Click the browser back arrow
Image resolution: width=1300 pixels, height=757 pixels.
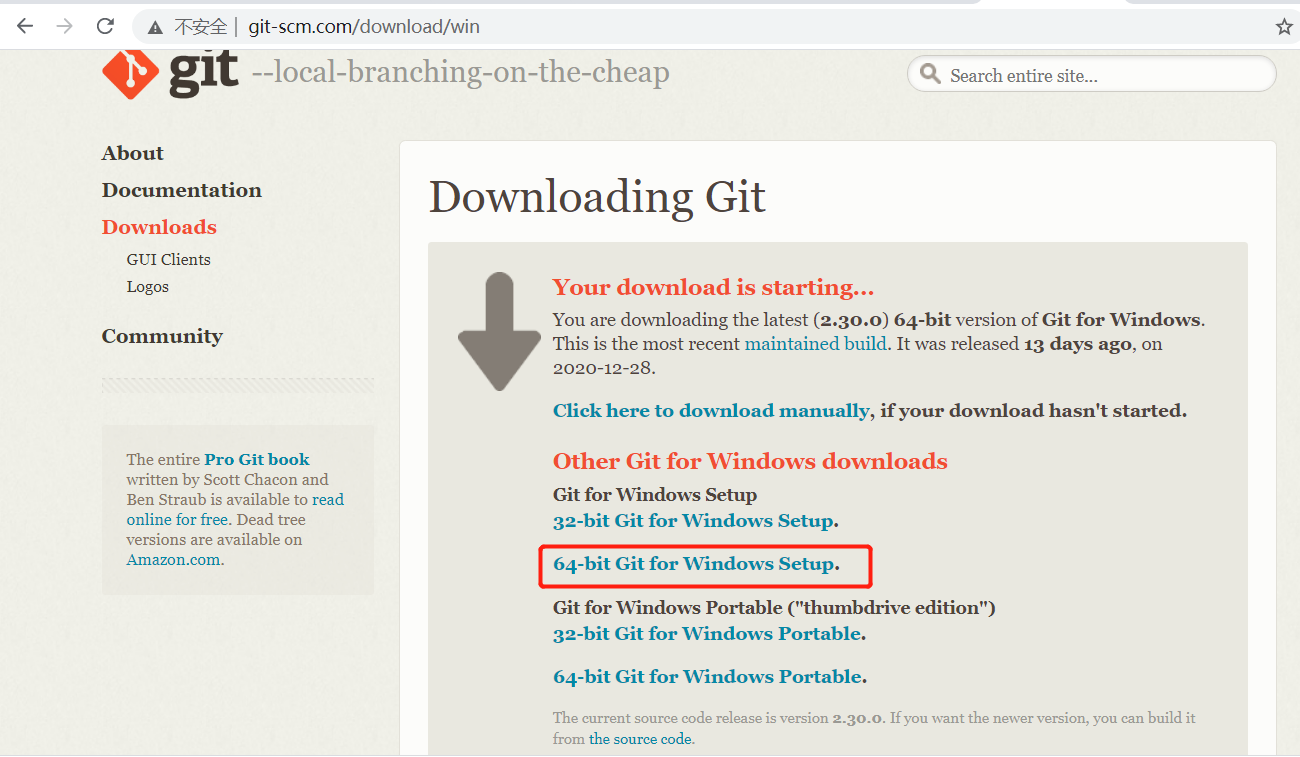coord(25,26)
